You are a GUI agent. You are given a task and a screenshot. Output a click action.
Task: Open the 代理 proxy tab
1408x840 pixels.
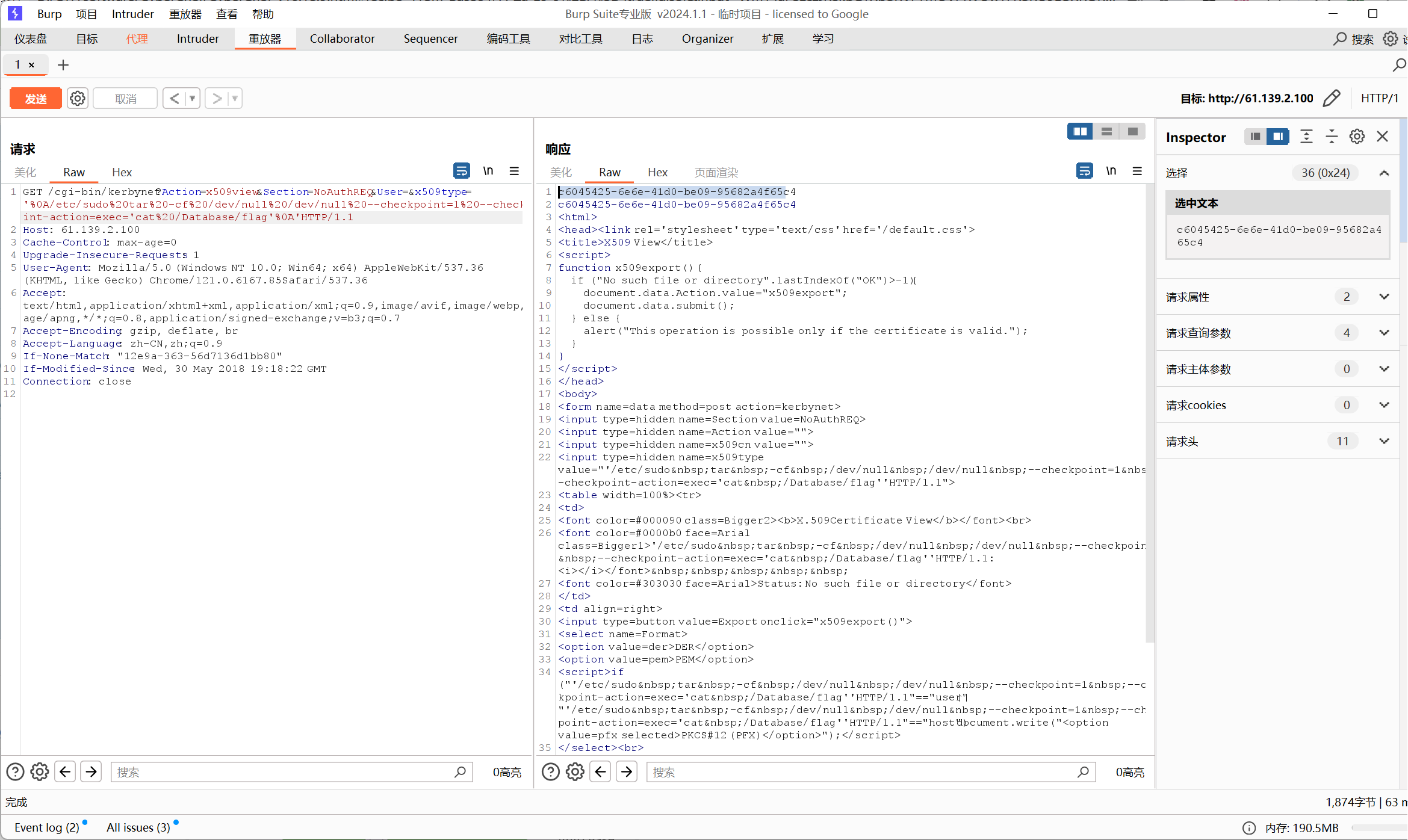[x=137, y=39]
